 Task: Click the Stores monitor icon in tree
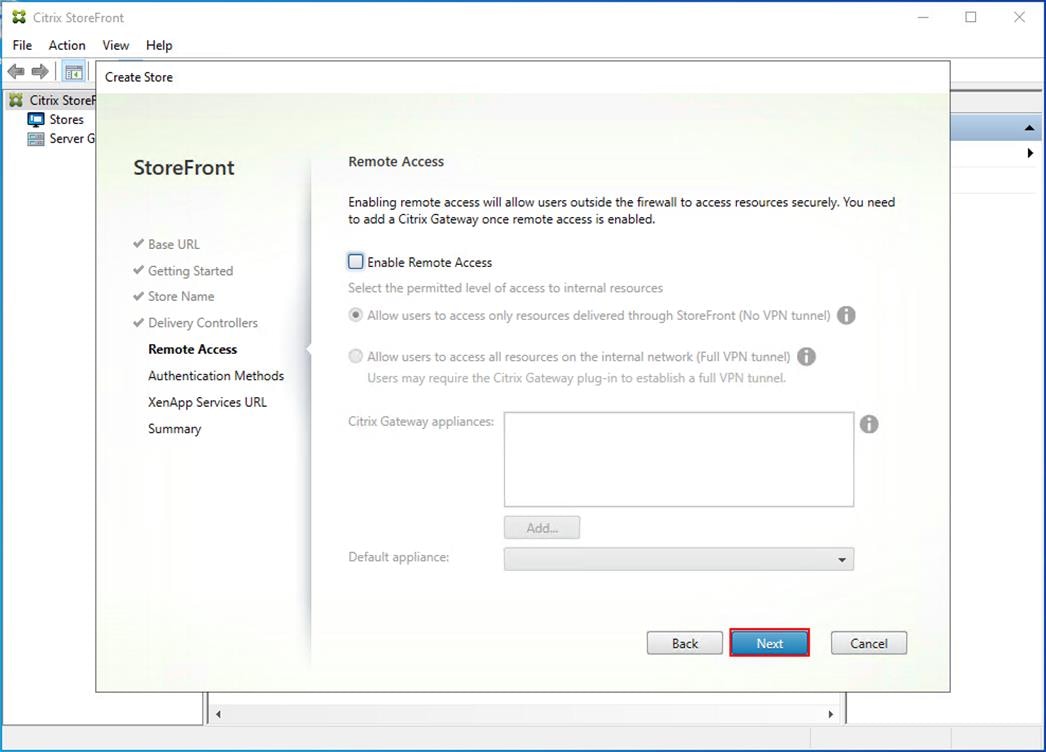coord(35,119)
